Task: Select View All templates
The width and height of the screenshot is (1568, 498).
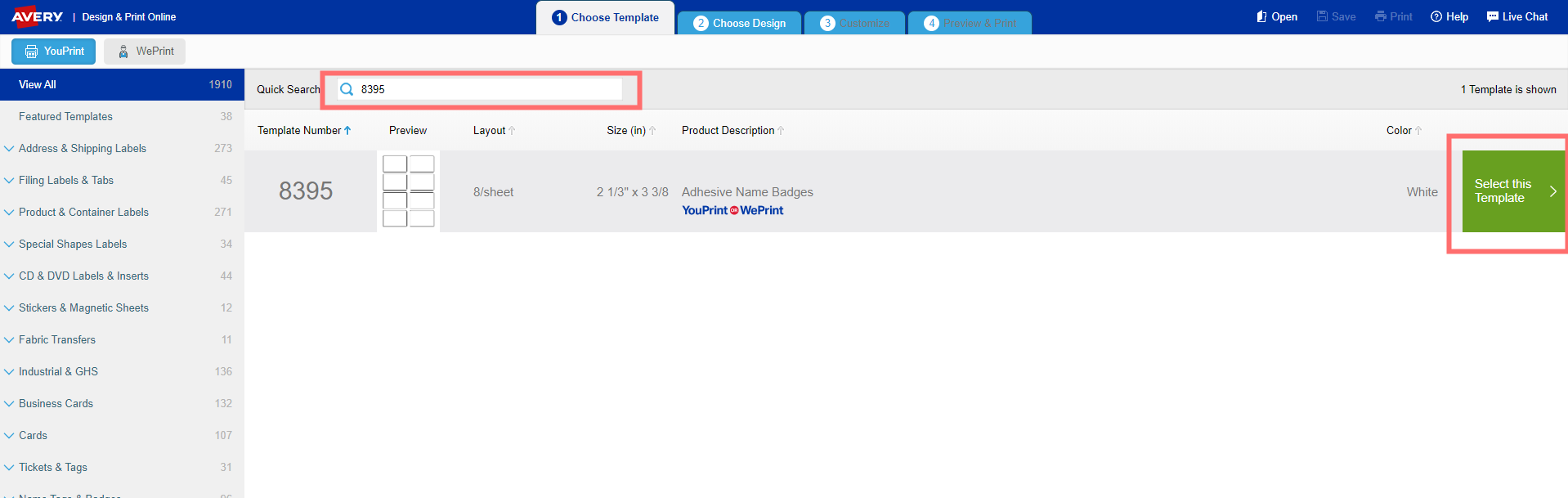Action: point(122,84)
